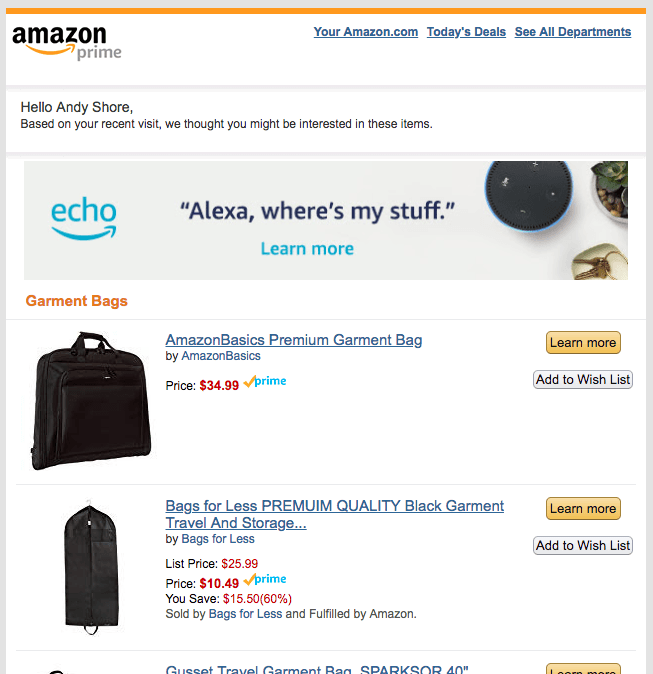653x674 pixels.
Task: Add Bags for Less bag to Wish List
Action: pos(583,545)
